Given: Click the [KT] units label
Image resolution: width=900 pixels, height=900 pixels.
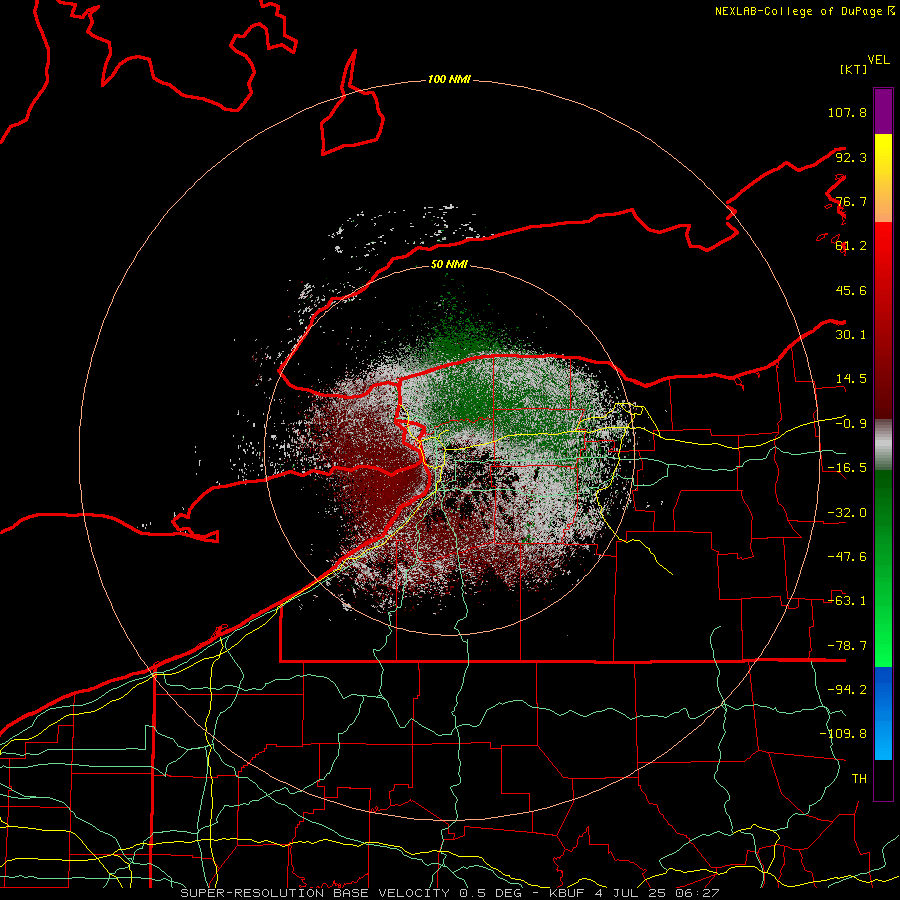Looking at the screenshot, I should pyautogui.click(x=854, y=69).
